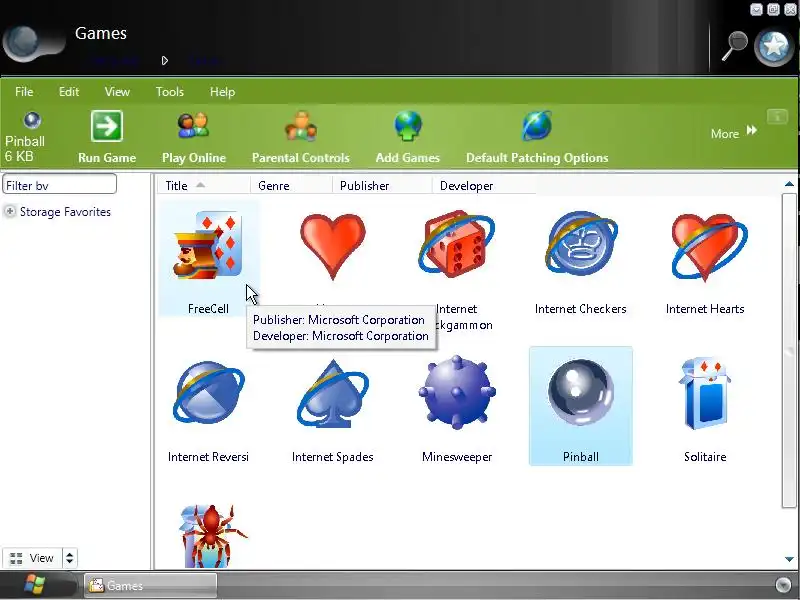
Task: Open the View up-down arrow dropdown
Action: point(69,558)
